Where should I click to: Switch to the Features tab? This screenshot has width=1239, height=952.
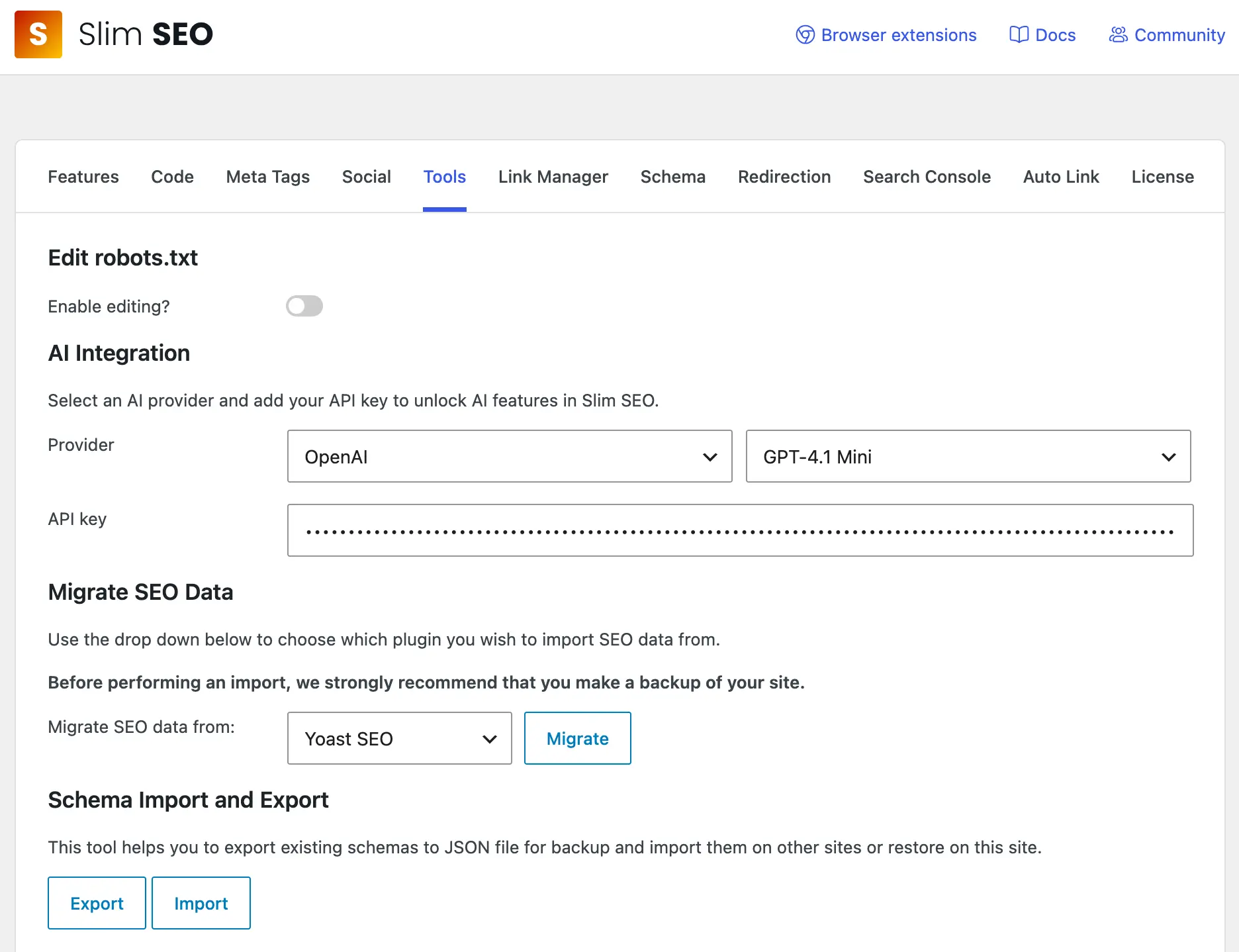pyautogui.click(x=83, y=177)
